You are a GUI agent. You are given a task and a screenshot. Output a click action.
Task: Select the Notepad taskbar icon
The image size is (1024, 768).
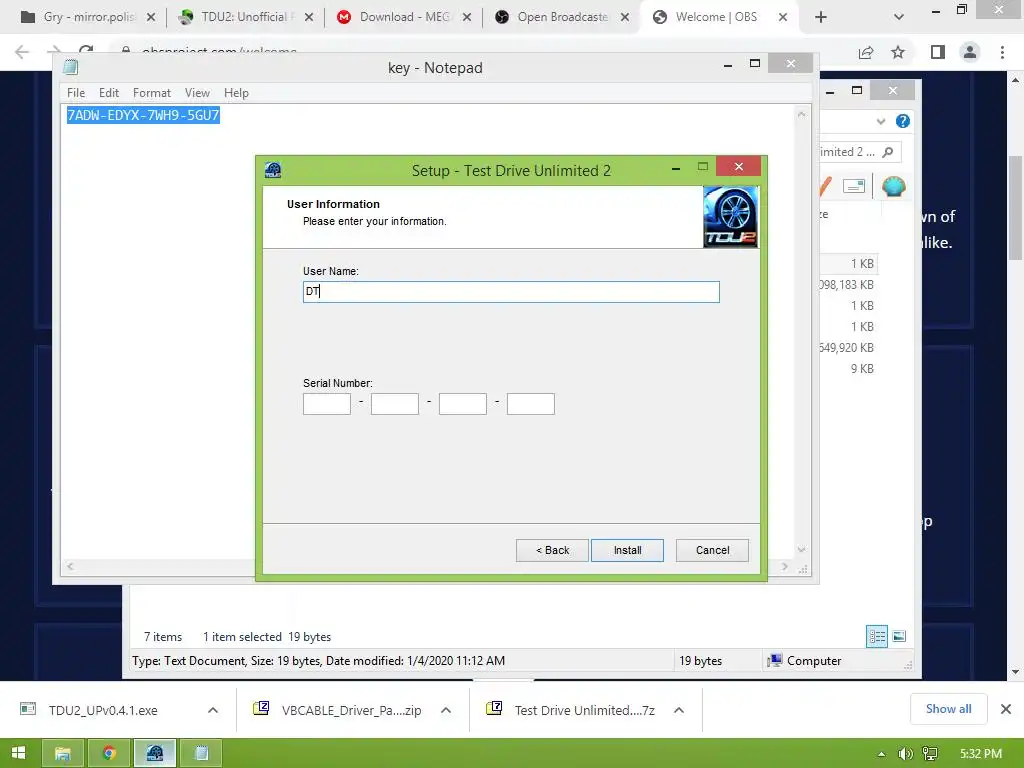[201, 753]
